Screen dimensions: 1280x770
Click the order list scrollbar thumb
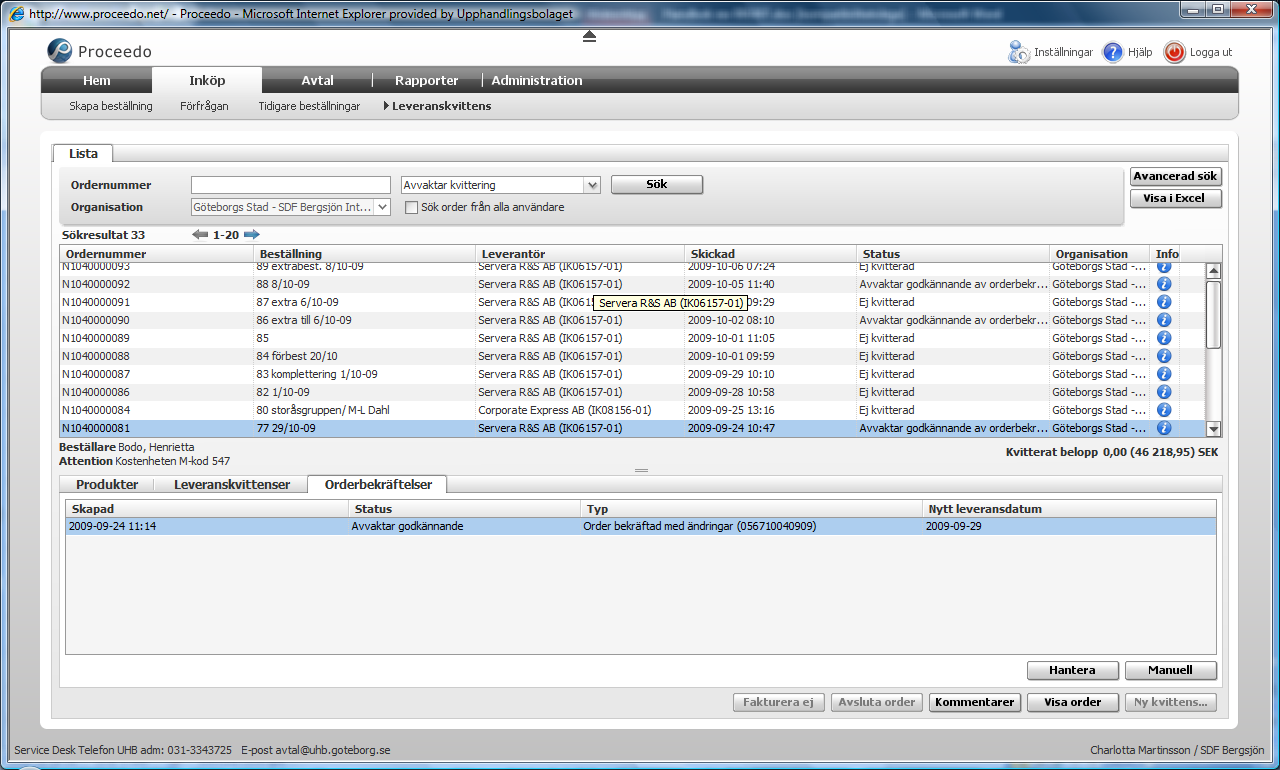pos(1214,315)
